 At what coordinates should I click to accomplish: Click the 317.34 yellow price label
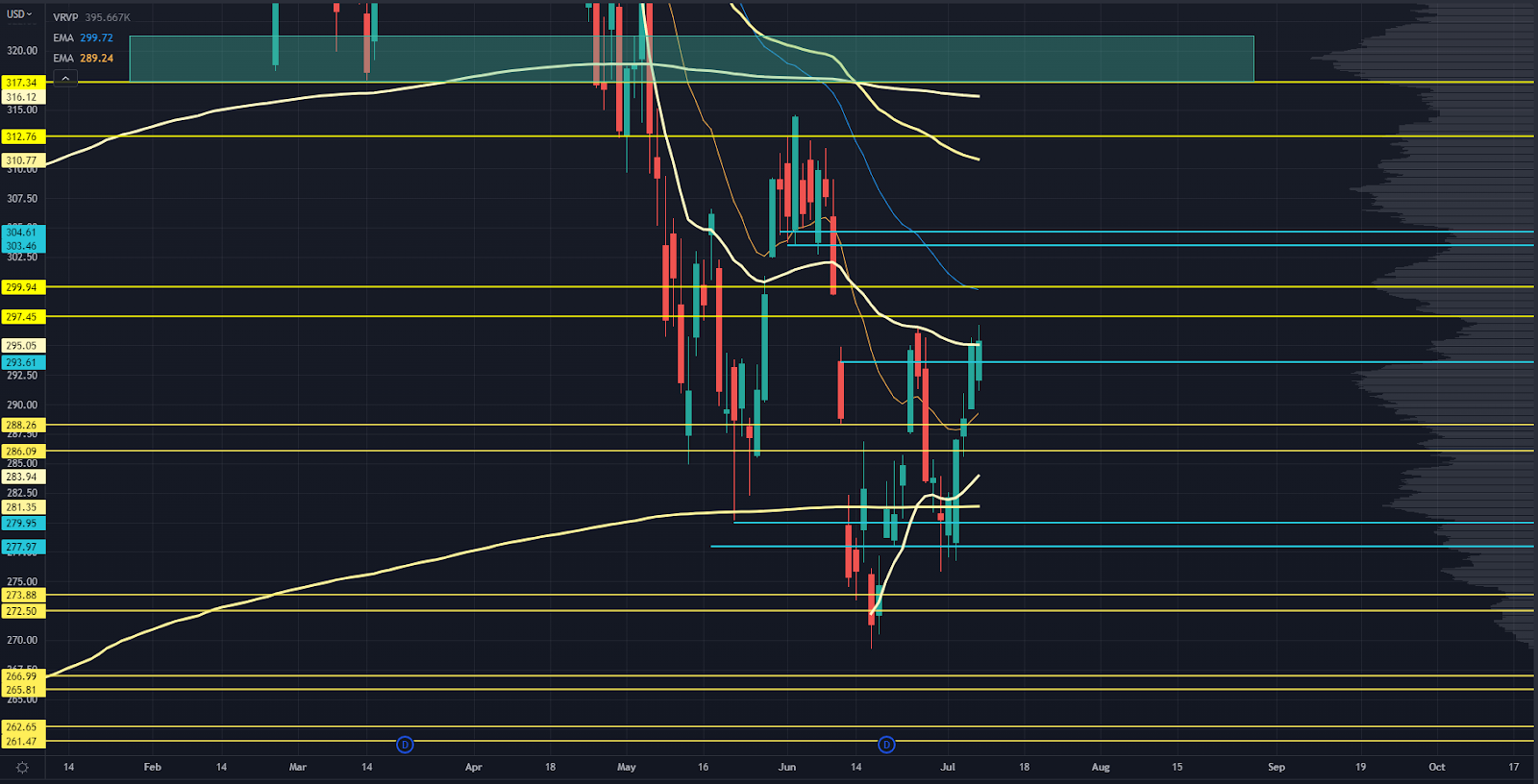click(x=21, y=83)
